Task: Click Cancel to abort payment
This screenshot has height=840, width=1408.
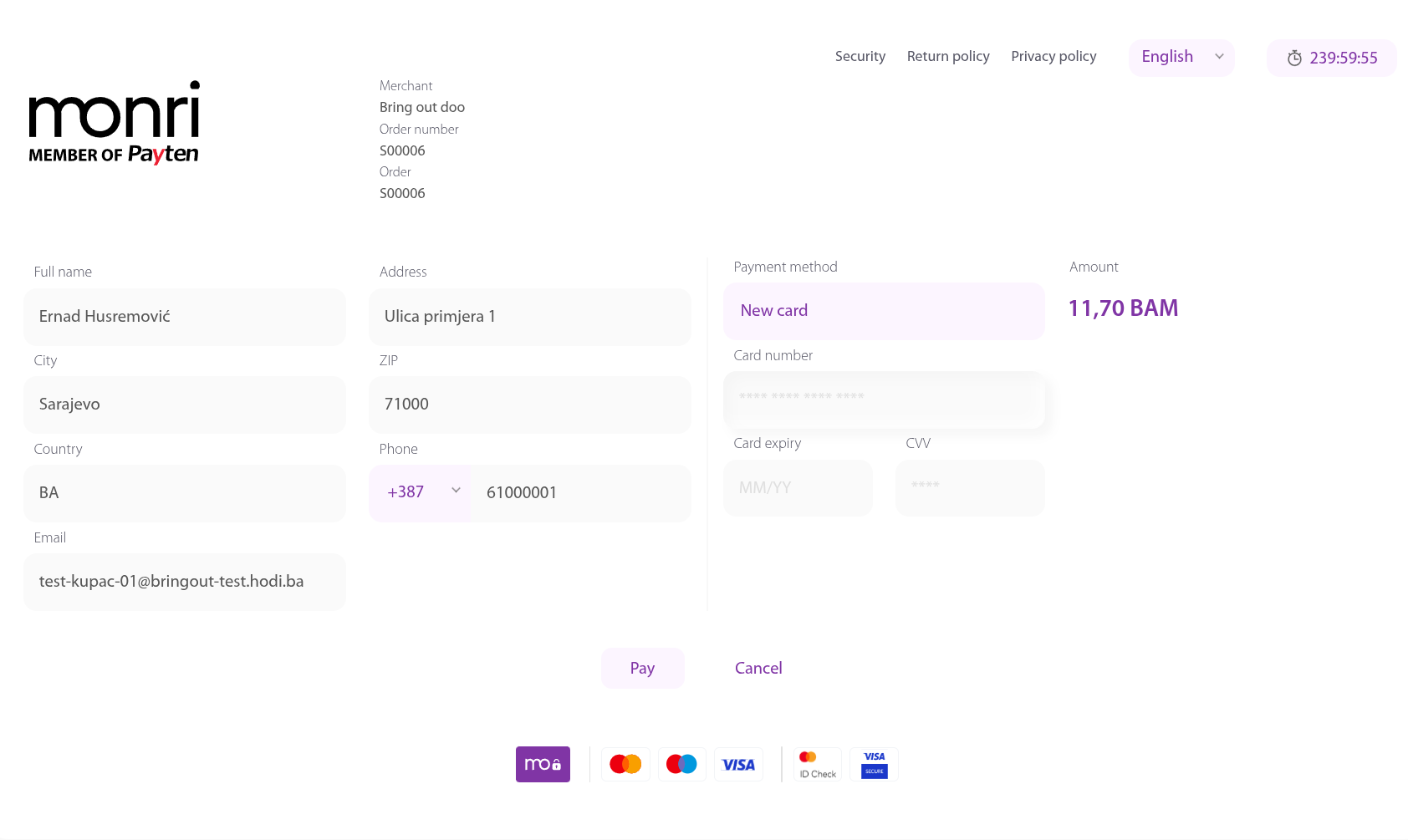Action: pyautogui.click(x=758, y=669)
